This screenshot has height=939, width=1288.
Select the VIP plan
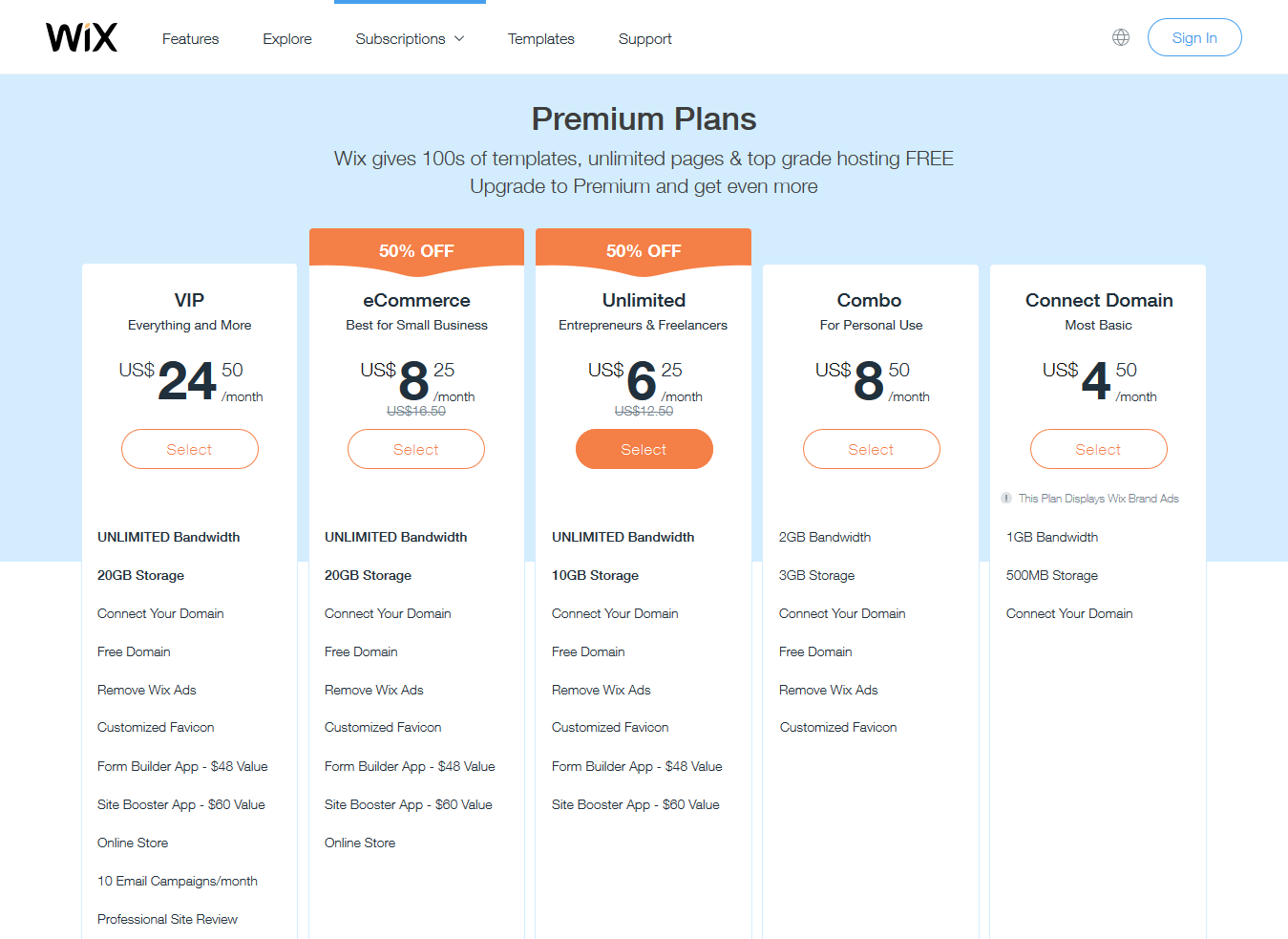[x=190, y=449]
